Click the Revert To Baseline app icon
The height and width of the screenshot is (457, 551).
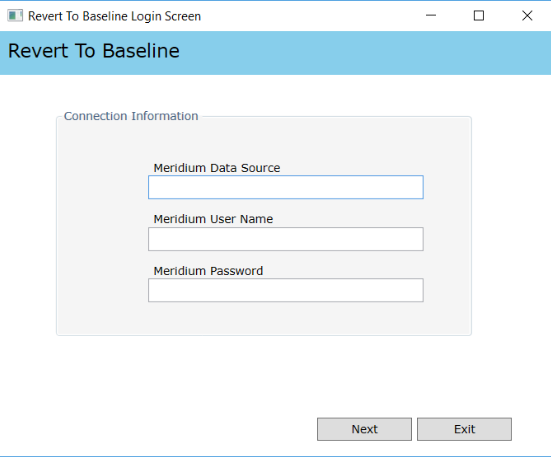point(15,16)
